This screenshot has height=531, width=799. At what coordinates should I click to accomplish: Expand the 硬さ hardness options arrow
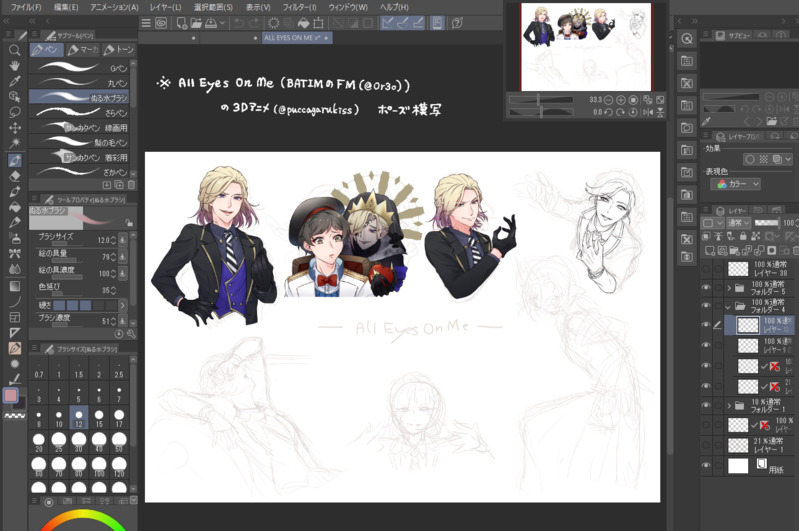[x=122, y=305]
